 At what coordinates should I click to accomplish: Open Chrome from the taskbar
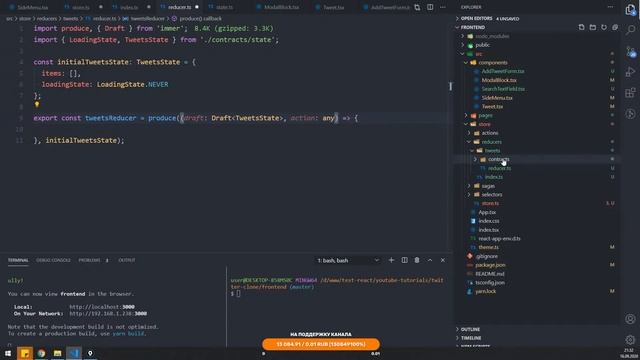click(x=41, y=353)
